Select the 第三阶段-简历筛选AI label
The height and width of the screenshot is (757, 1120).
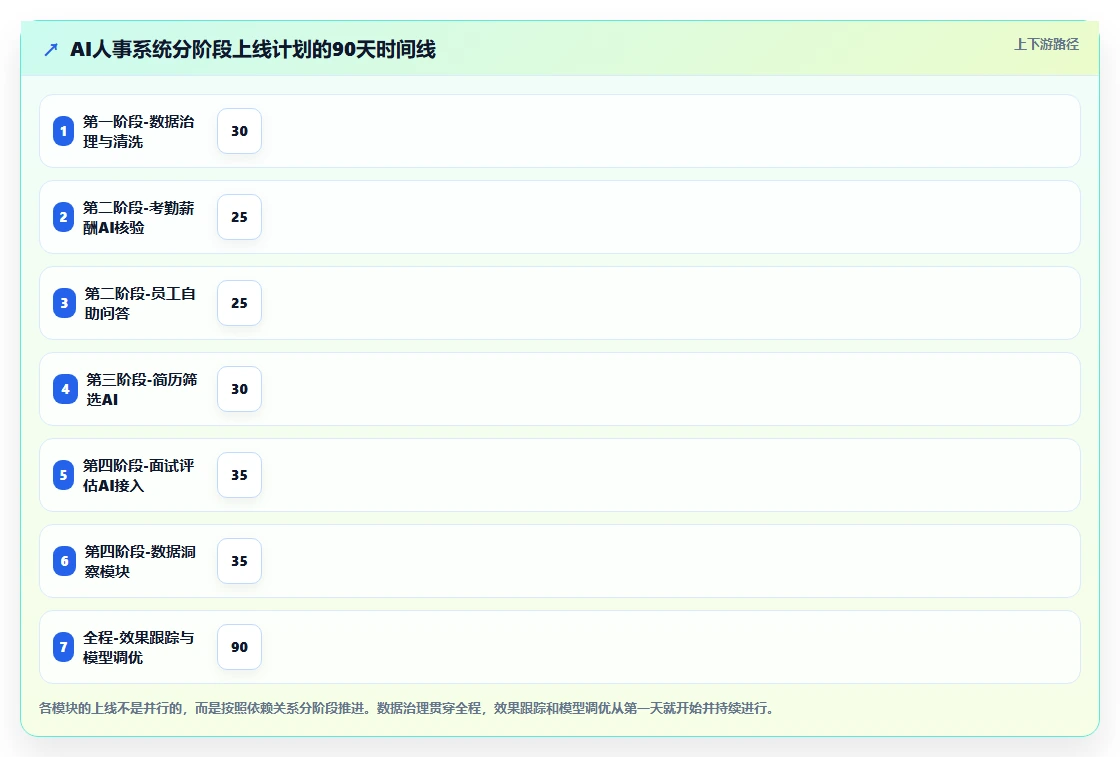click(141, 389)
